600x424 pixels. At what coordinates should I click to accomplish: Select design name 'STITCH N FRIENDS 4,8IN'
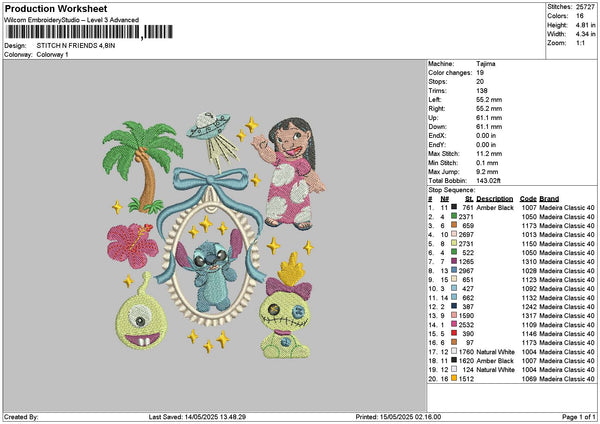76,46
